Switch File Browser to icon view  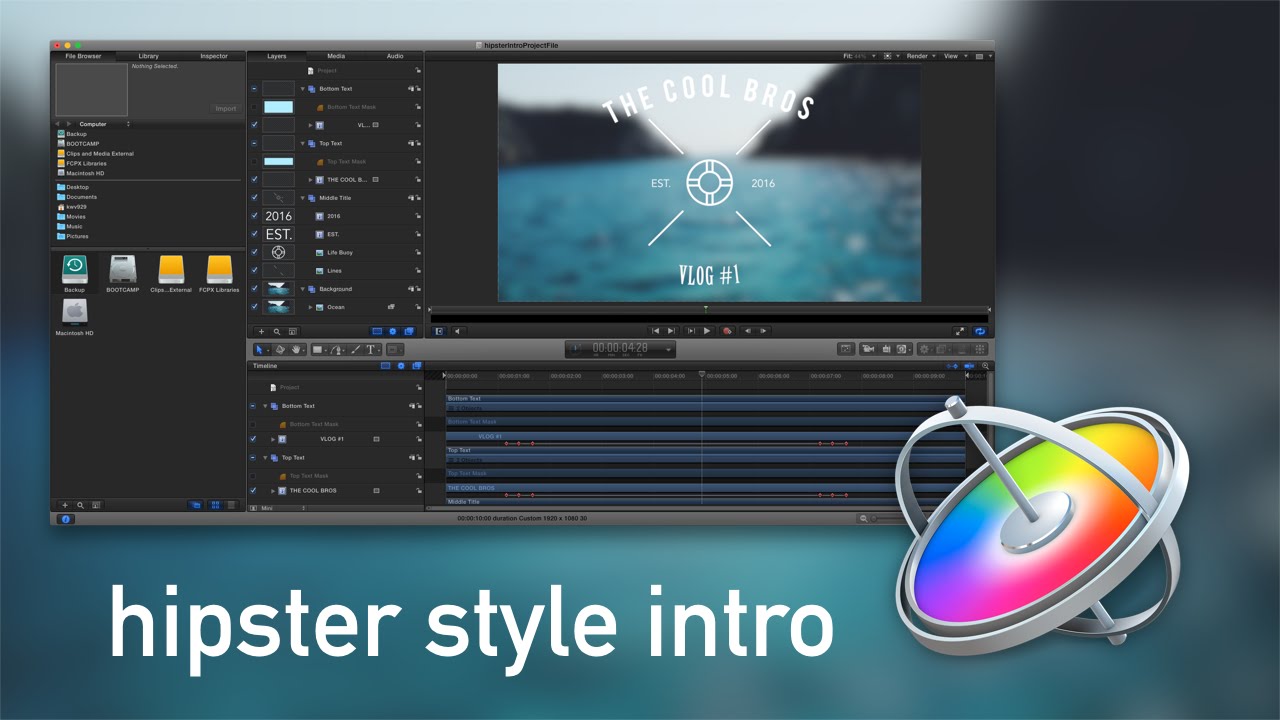tap(214, 505)
